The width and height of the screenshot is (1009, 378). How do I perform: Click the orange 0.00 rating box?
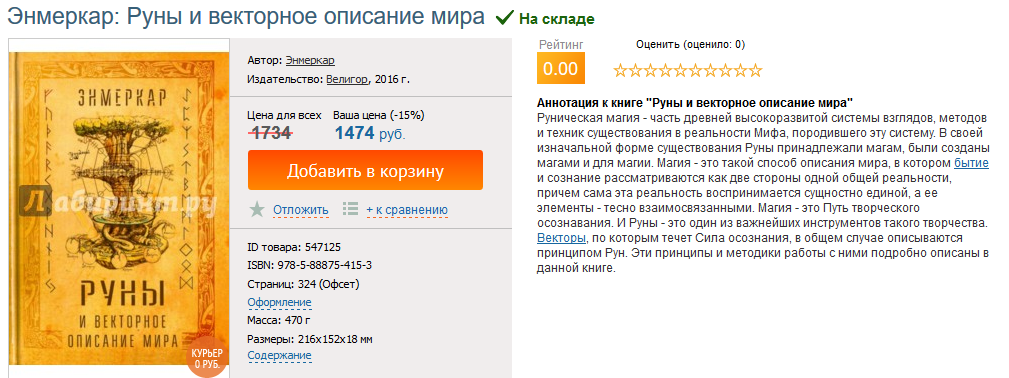561,68
